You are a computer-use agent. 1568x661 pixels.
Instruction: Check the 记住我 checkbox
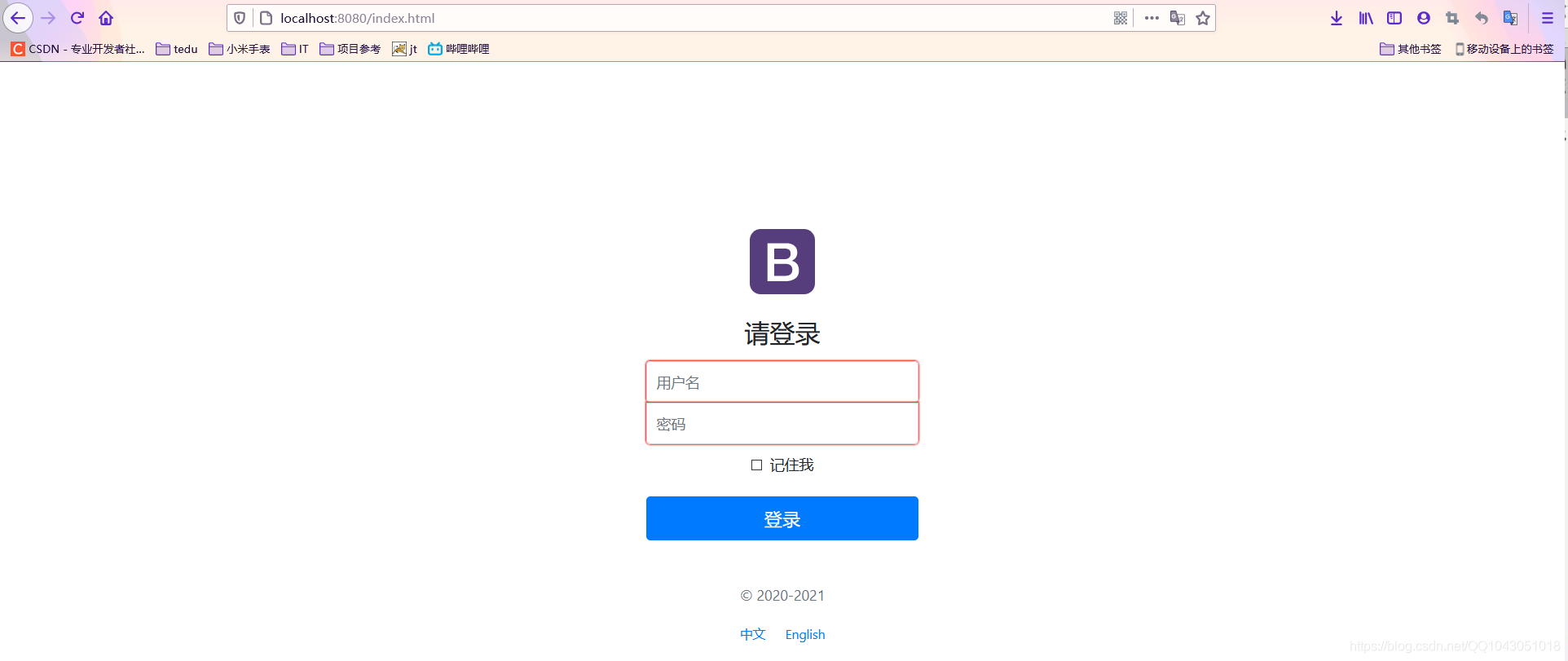coord(756,465)
